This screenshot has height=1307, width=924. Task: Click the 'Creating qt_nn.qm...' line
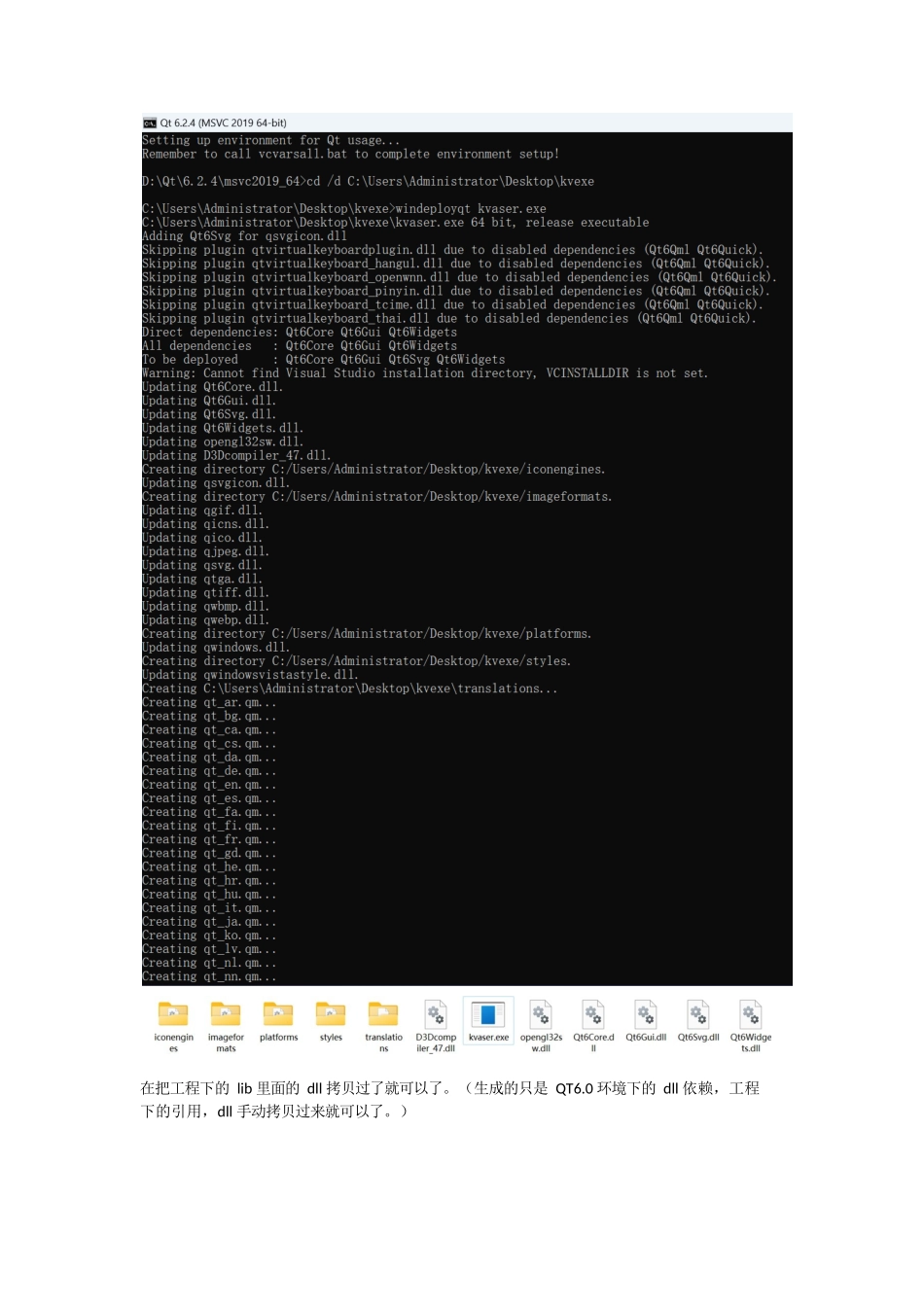point(209,976)
